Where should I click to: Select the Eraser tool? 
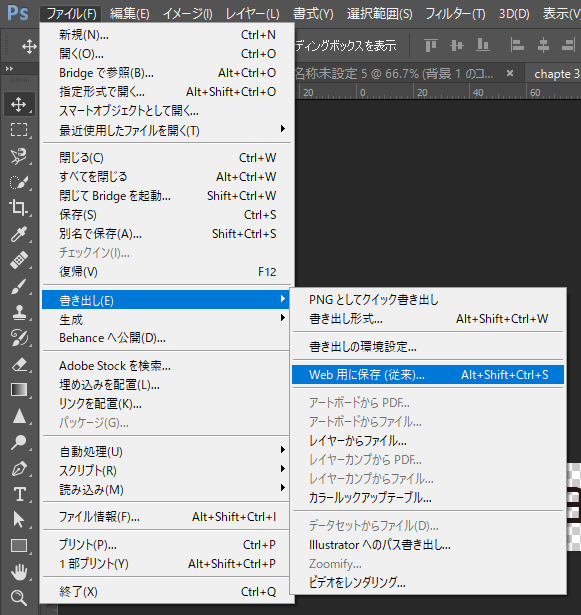point(19,364)
